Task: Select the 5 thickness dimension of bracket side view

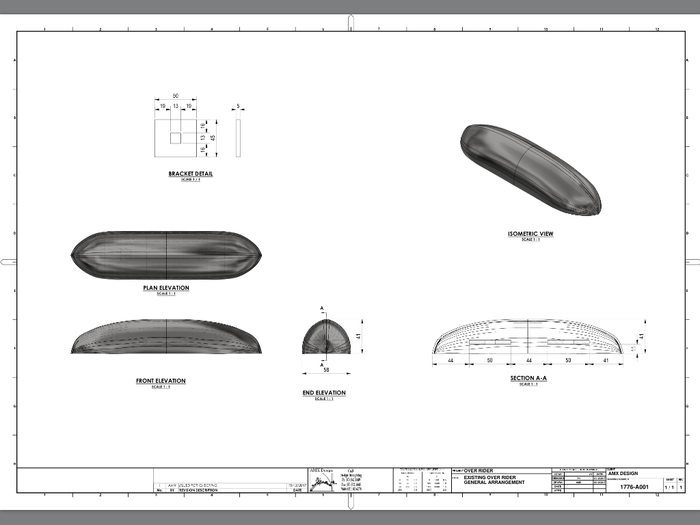Action: pyautogui.click(x=239, y=104)
